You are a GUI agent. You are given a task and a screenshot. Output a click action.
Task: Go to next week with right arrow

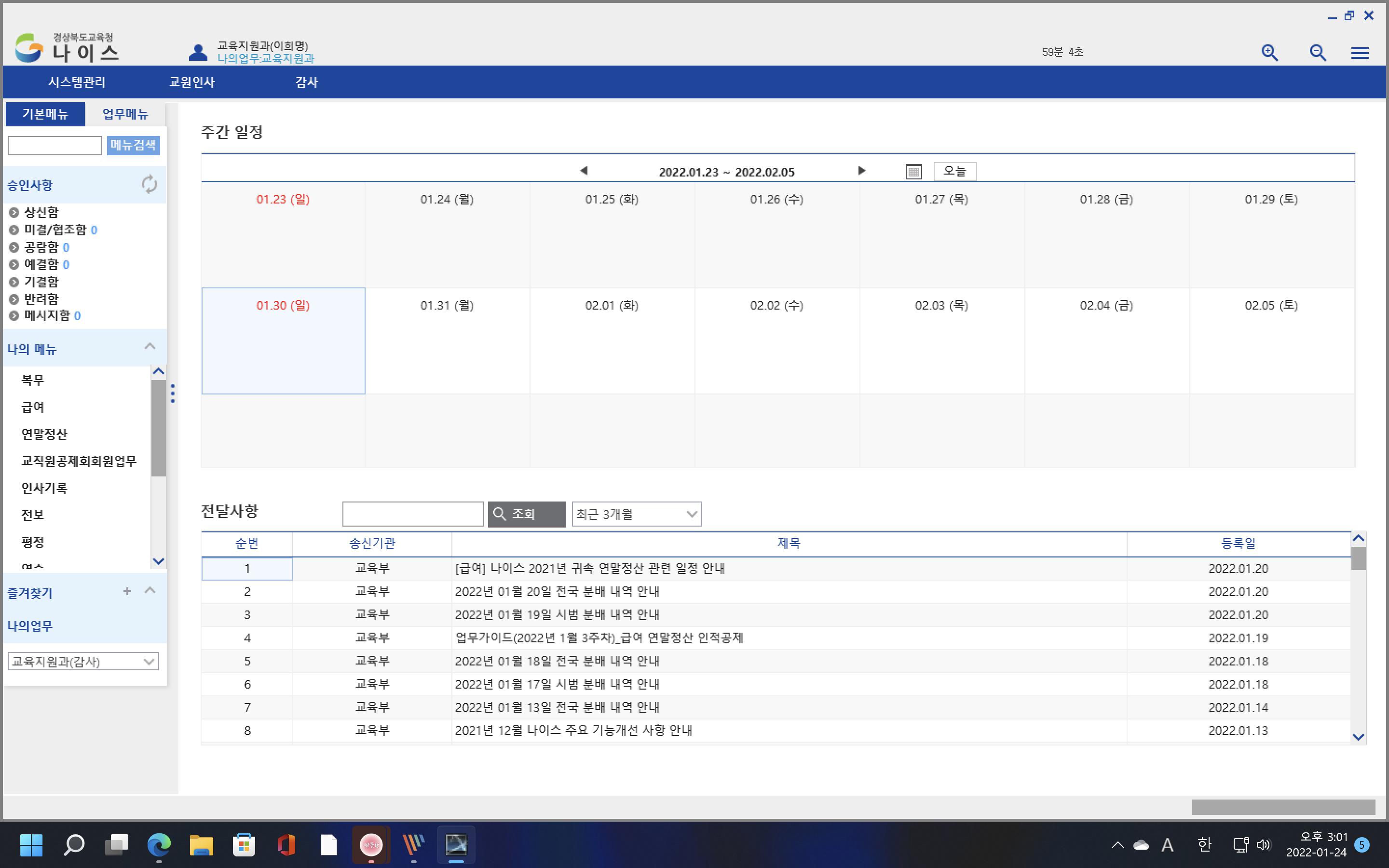pos(861,171)
